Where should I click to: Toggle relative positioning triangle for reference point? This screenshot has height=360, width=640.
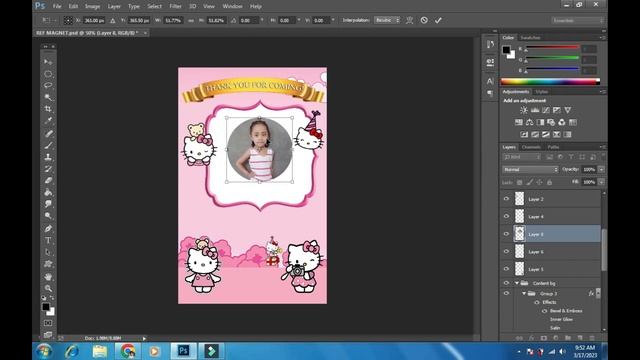(113, 20)
